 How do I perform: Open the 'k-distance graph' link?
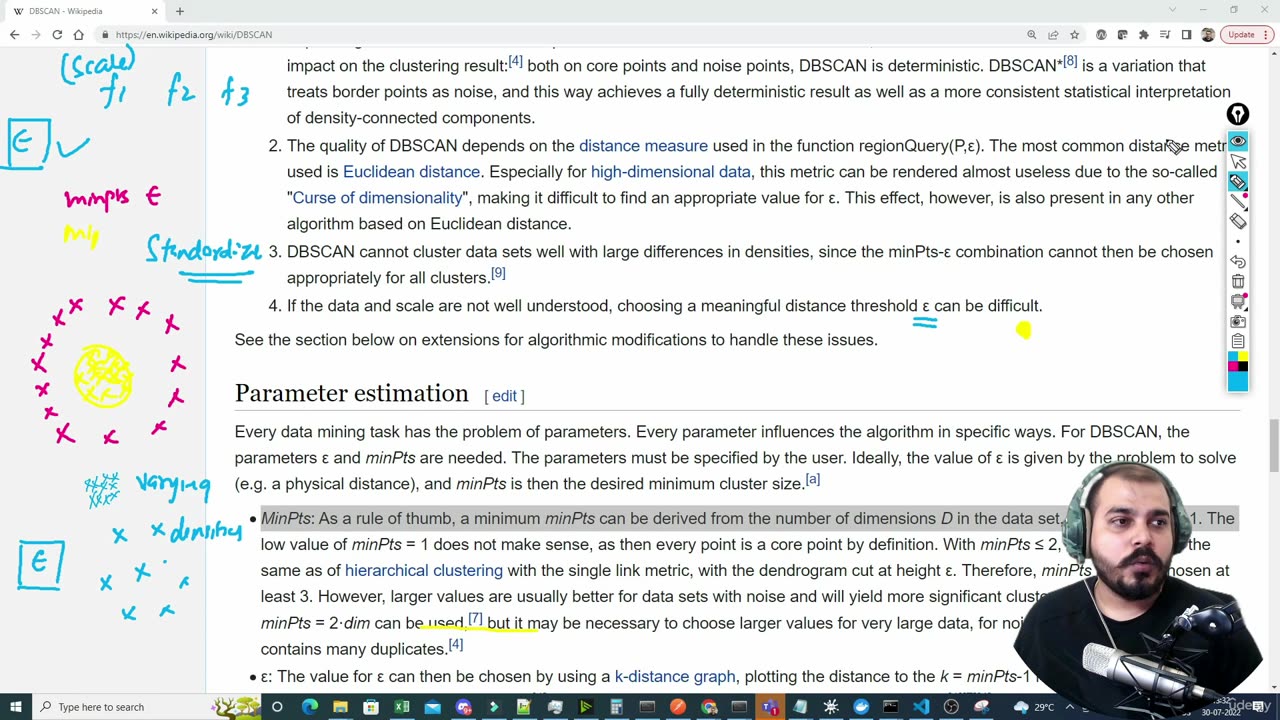675,677
